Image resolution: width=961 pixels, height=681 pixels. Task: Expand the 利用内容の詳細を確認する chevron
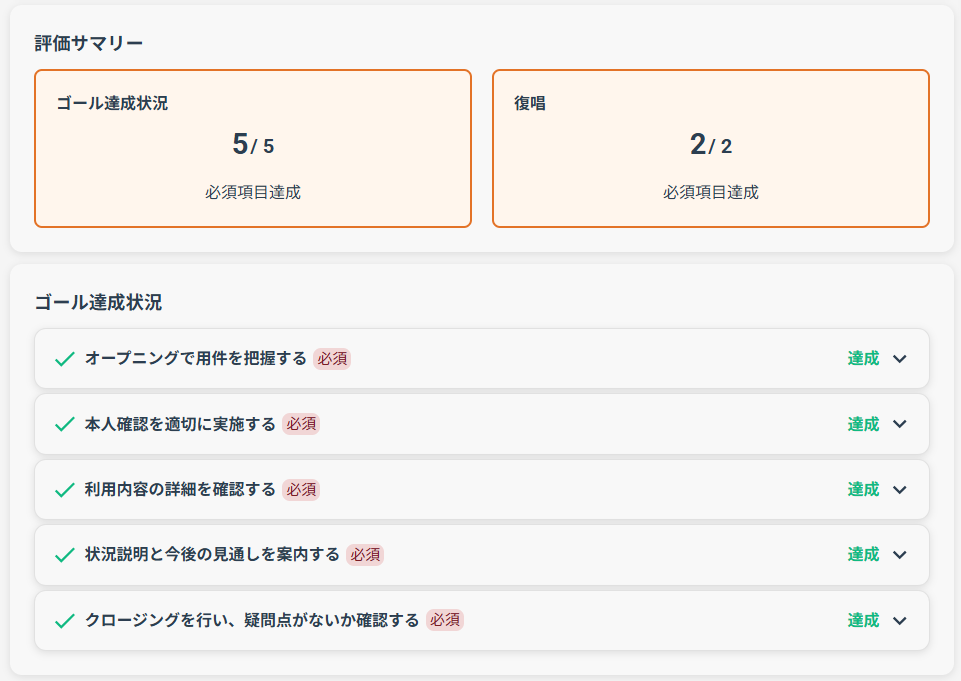pos(900,490)
